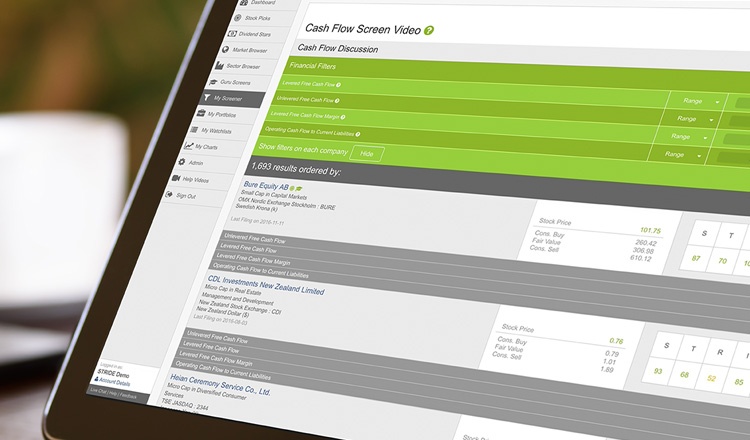Click Bure Equity Cons. Buy value 260.42
Screen dimensions: 750x440
click(646, 243)
